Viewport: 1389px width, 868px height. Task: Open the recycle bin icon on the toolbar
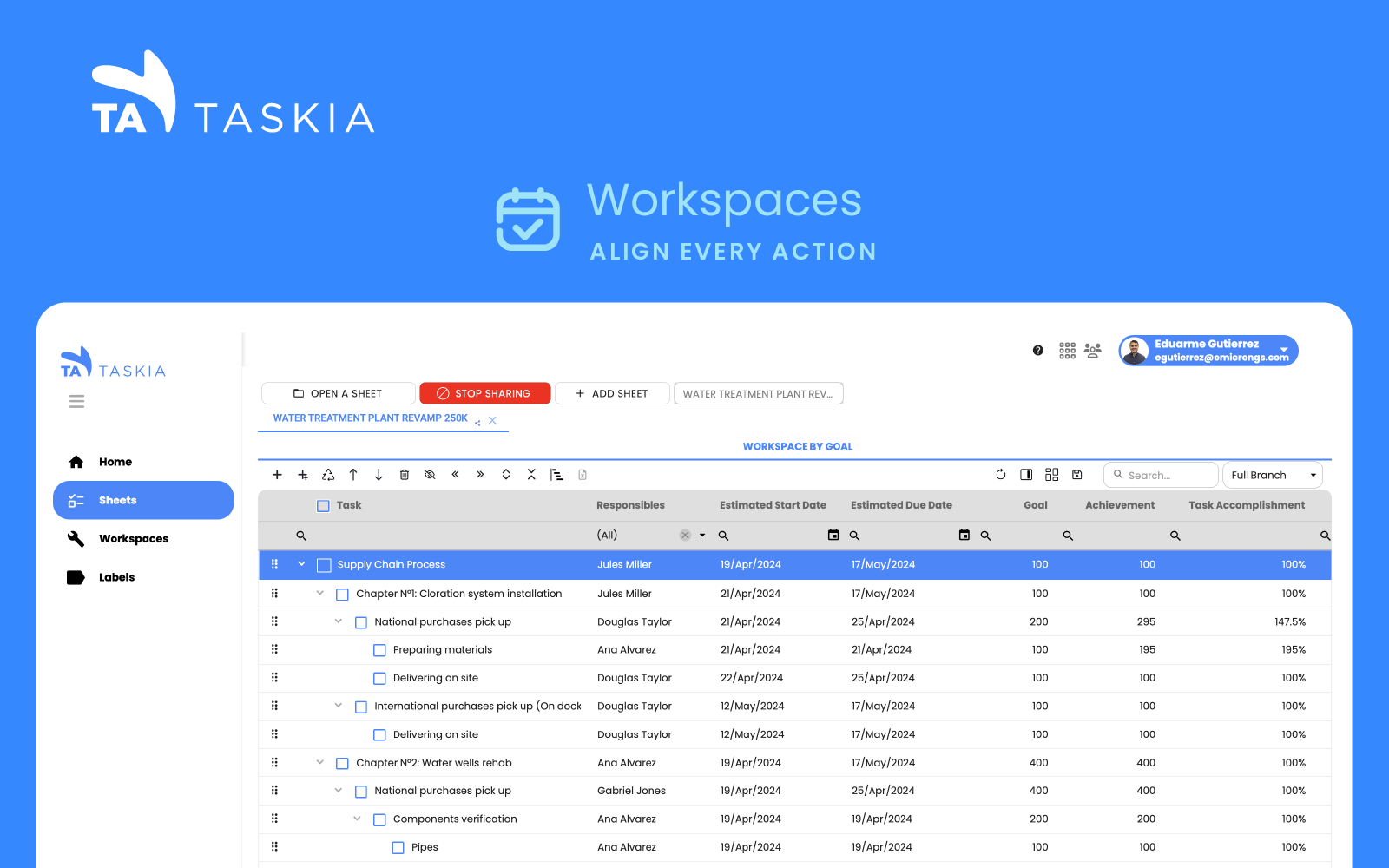(x=328, y=474)
